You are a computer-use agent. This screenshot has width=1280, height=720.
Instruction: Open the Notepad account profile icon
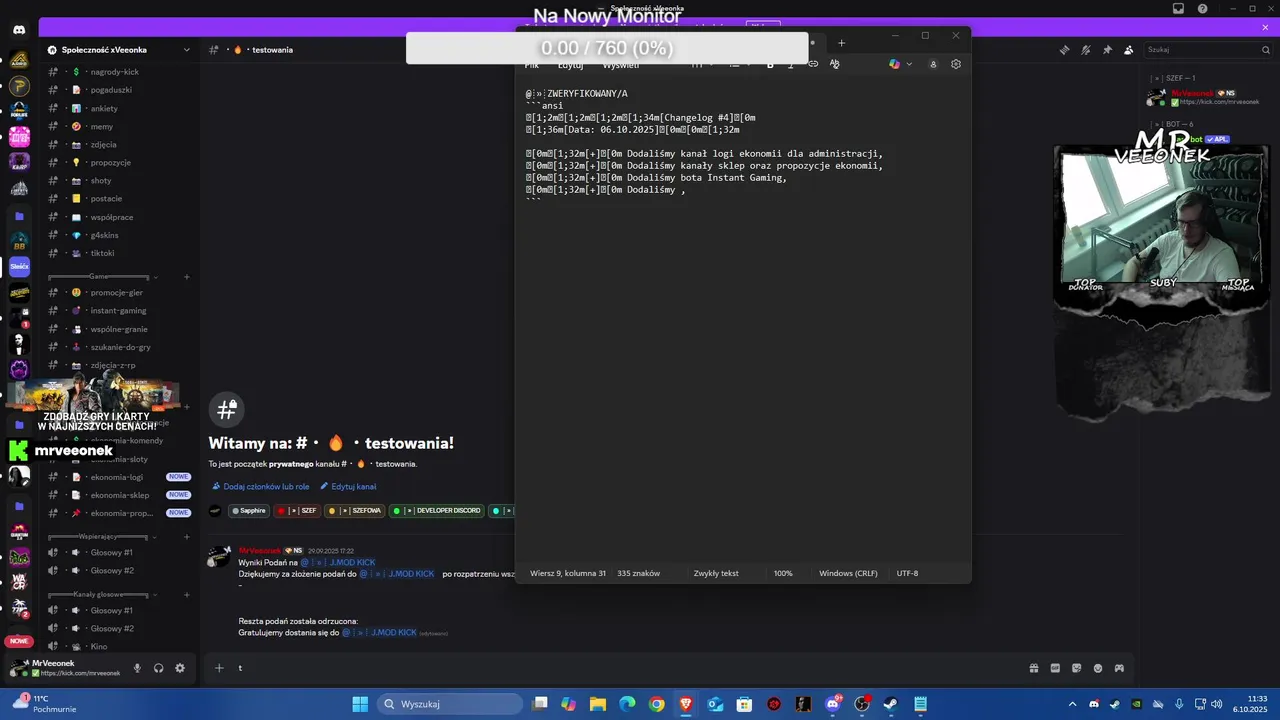coord(933,64)
